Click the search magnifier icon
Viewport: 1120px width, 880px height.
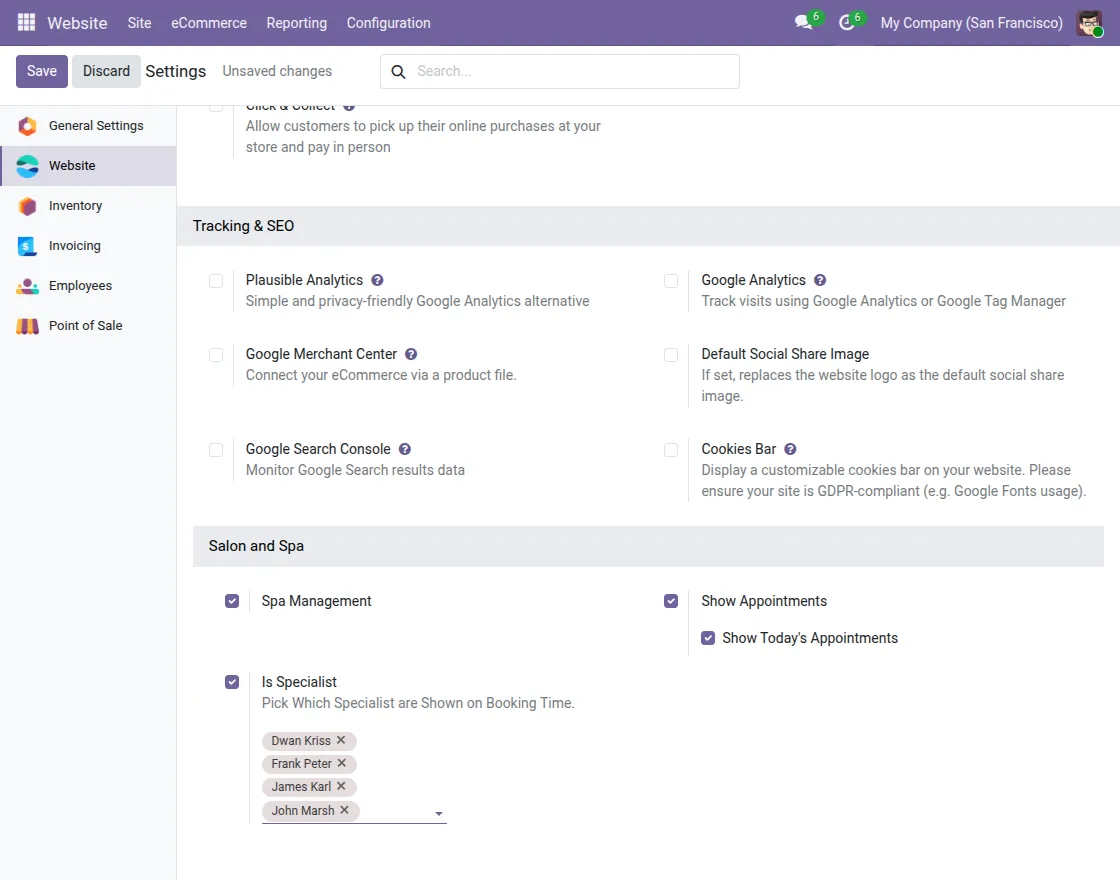coord(399,71)
